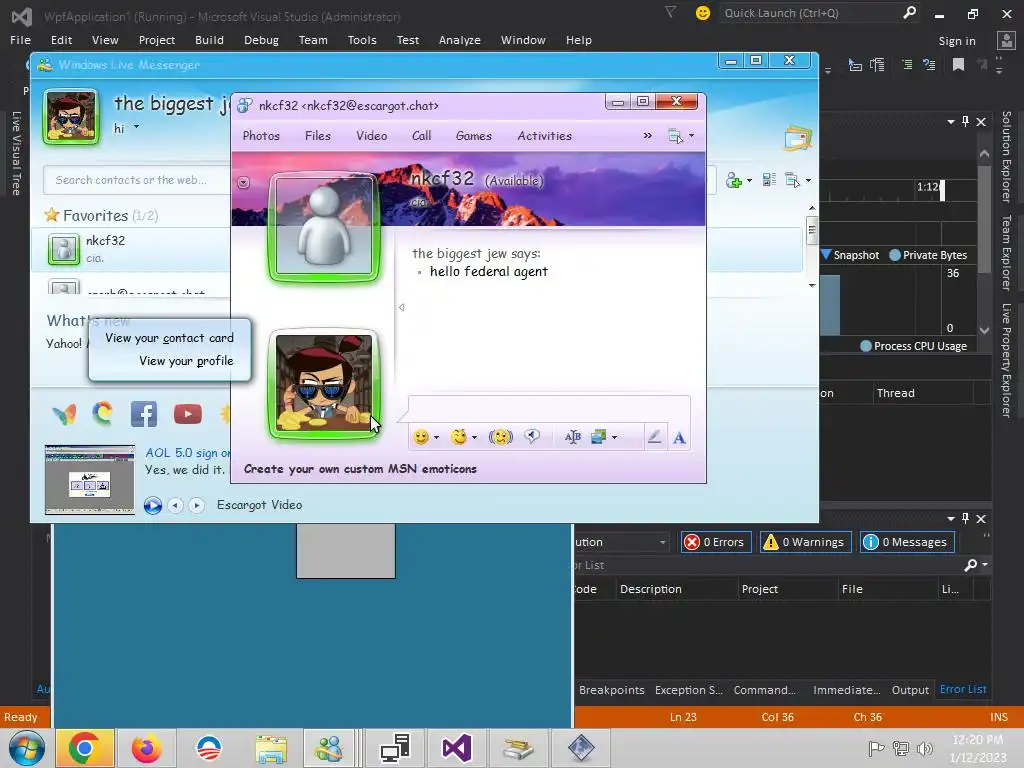
Task: Click Snapshot in diagnostics panel
Action: click(x=850, y=255)
